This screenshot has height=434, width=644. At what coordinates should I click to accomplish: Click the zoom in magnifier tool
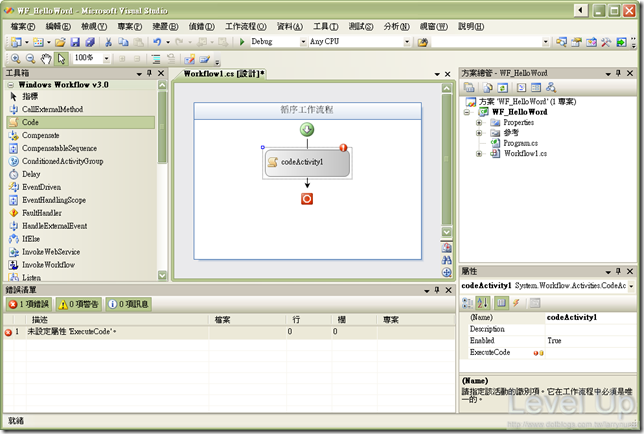(x=16, y=59)
